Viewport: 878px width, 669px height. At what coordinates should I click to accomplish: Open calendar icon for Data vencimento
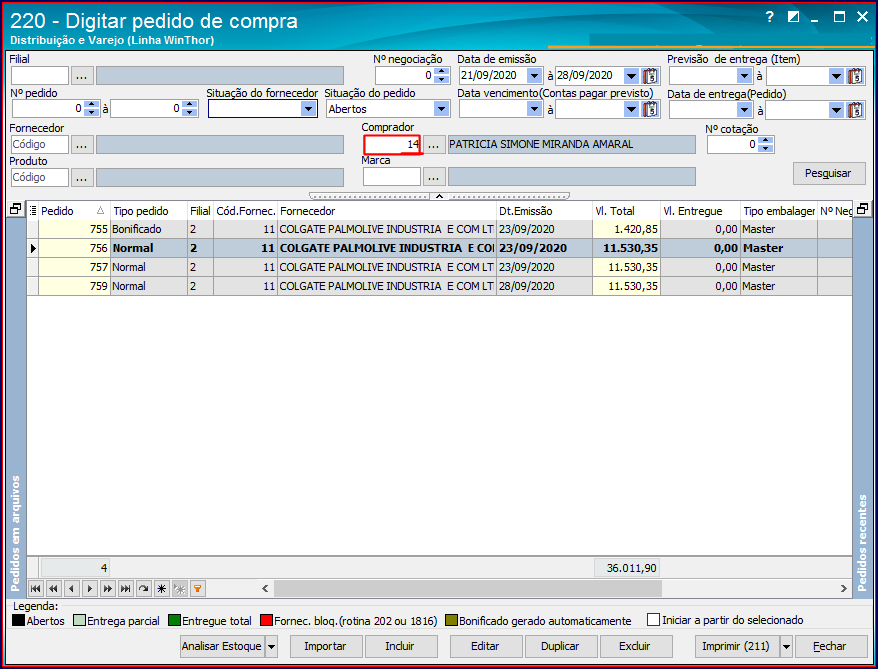click(650, 109)
